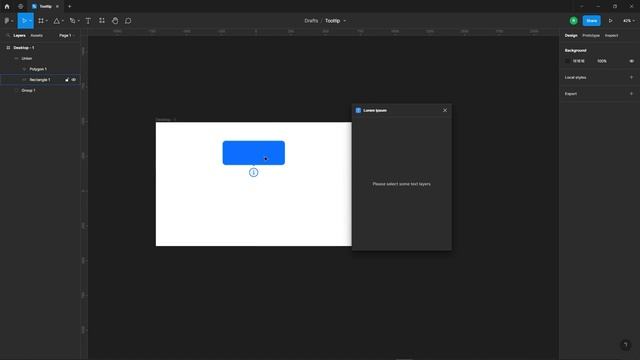This screenshot has width=640, height=360.
Task: Click the background opacity 100% field
Action: [x=602, y=61]
